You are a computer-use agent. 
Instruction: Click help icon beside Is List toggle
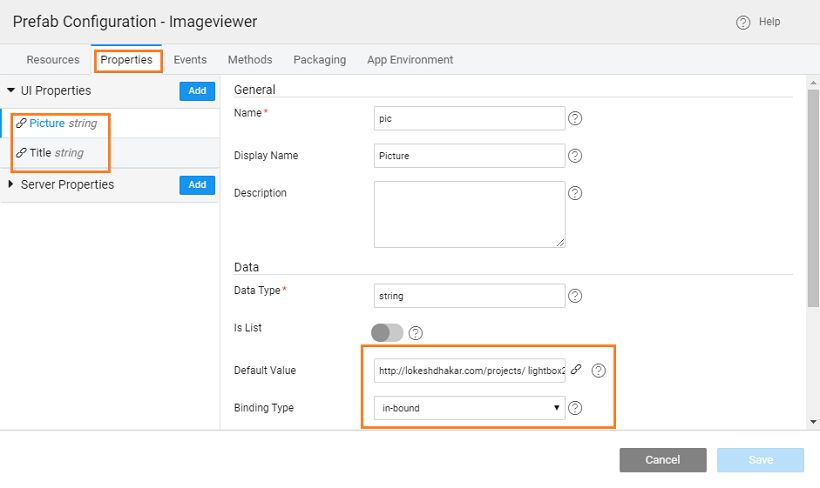point(416,332)
